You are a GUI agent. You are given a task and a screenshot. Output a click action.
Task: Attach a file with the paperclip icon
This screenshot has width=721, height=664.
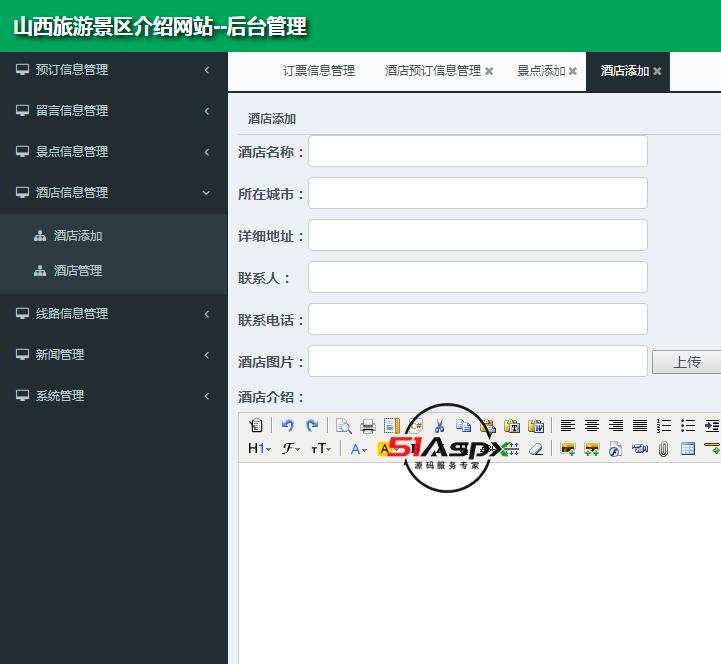point(664,448)
